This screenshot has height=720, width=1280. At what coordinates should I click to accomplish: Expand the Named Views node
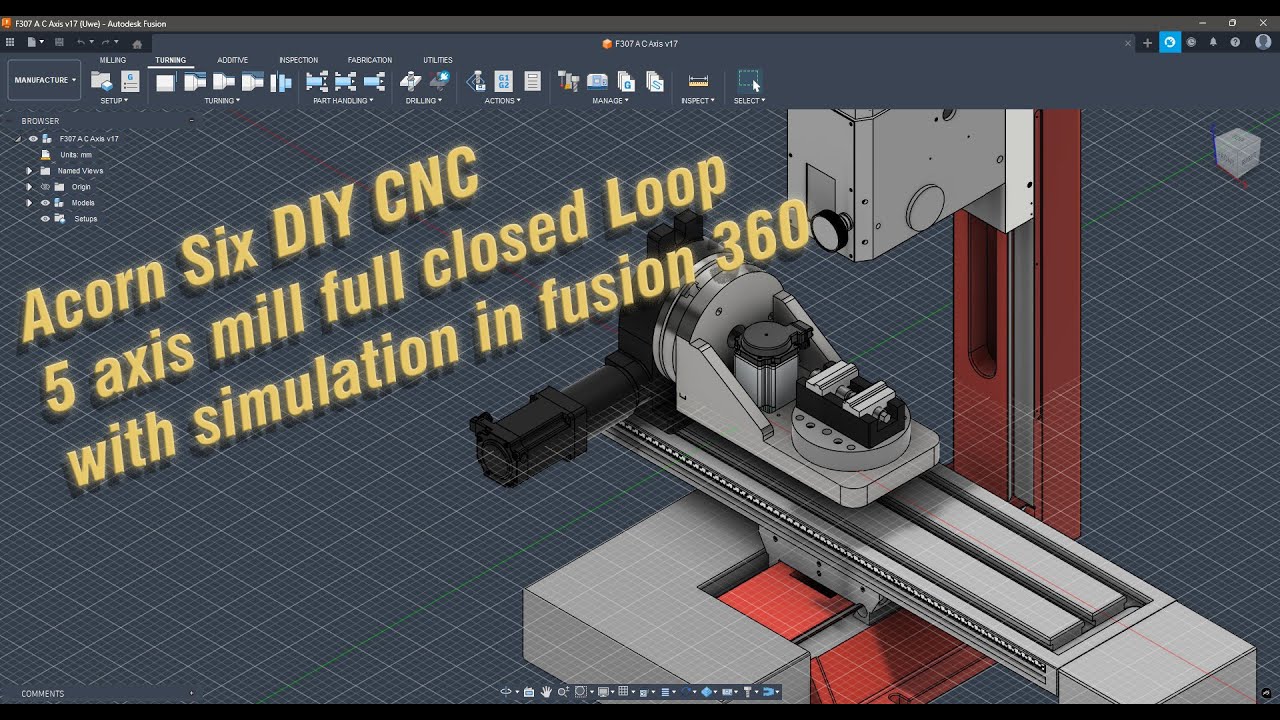click(29, 171)
